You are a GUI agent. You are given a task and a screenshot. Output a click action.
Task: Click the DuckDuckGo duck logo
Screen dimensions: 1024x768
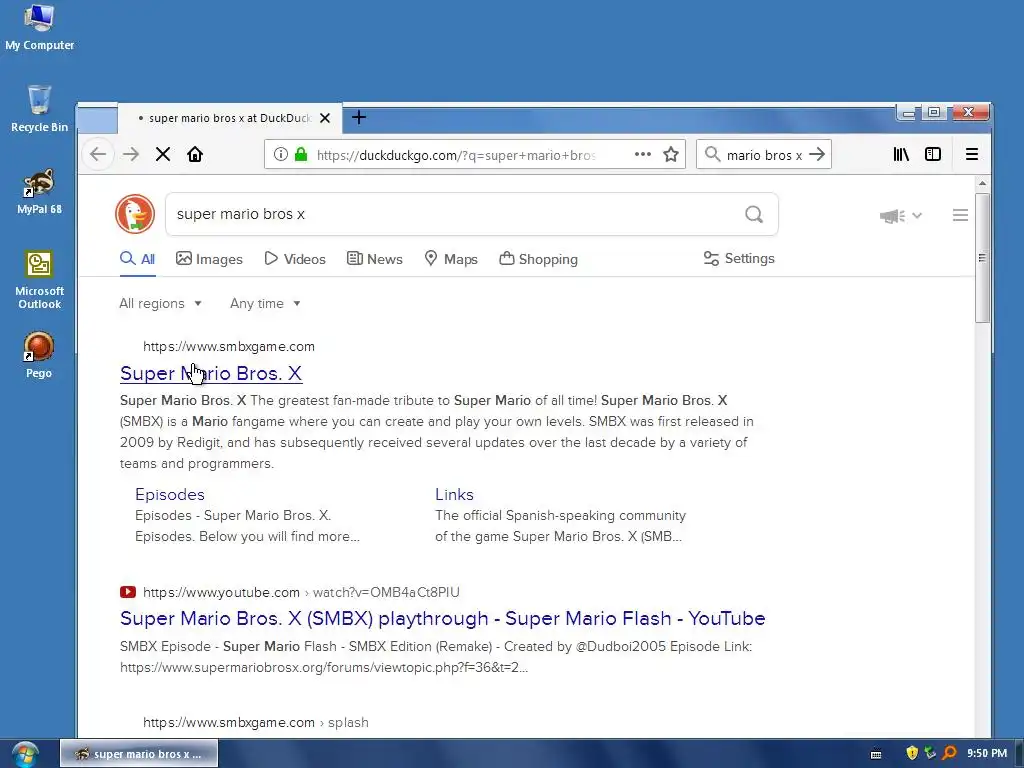coord(135,214)
